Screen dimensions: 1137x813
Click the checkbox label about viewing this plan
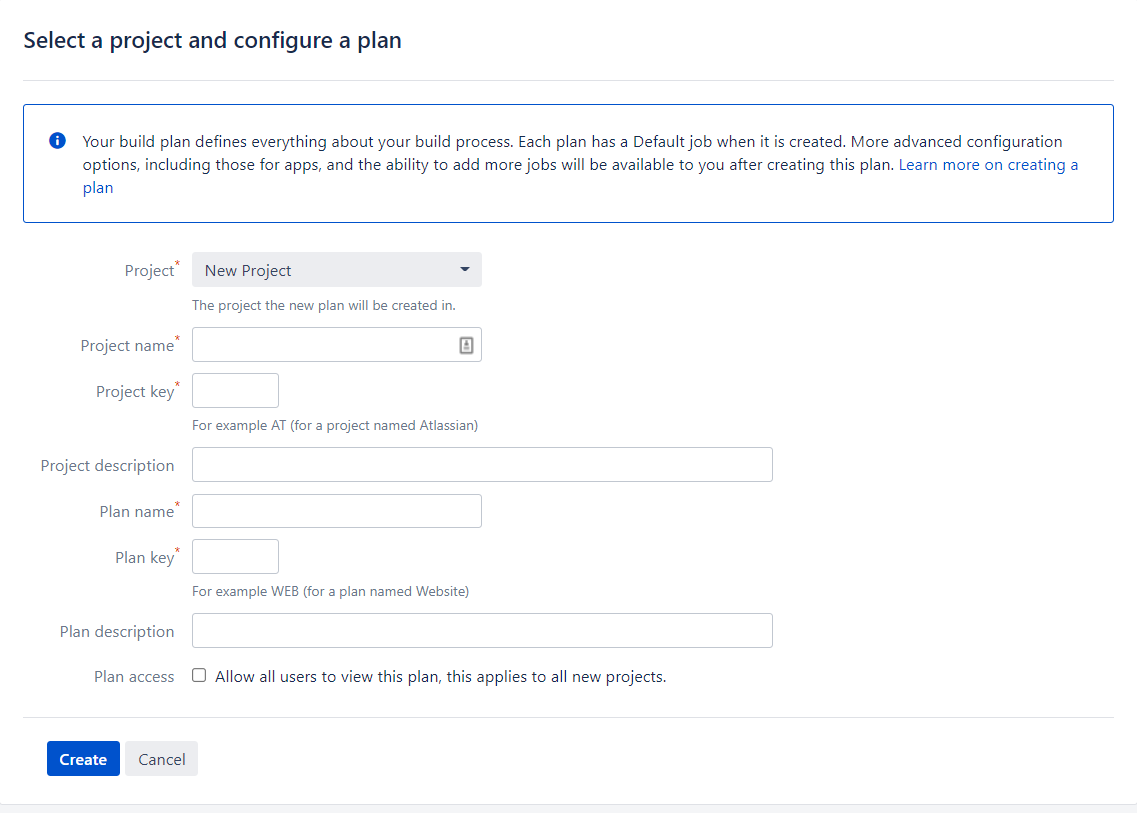coord(441,677)
